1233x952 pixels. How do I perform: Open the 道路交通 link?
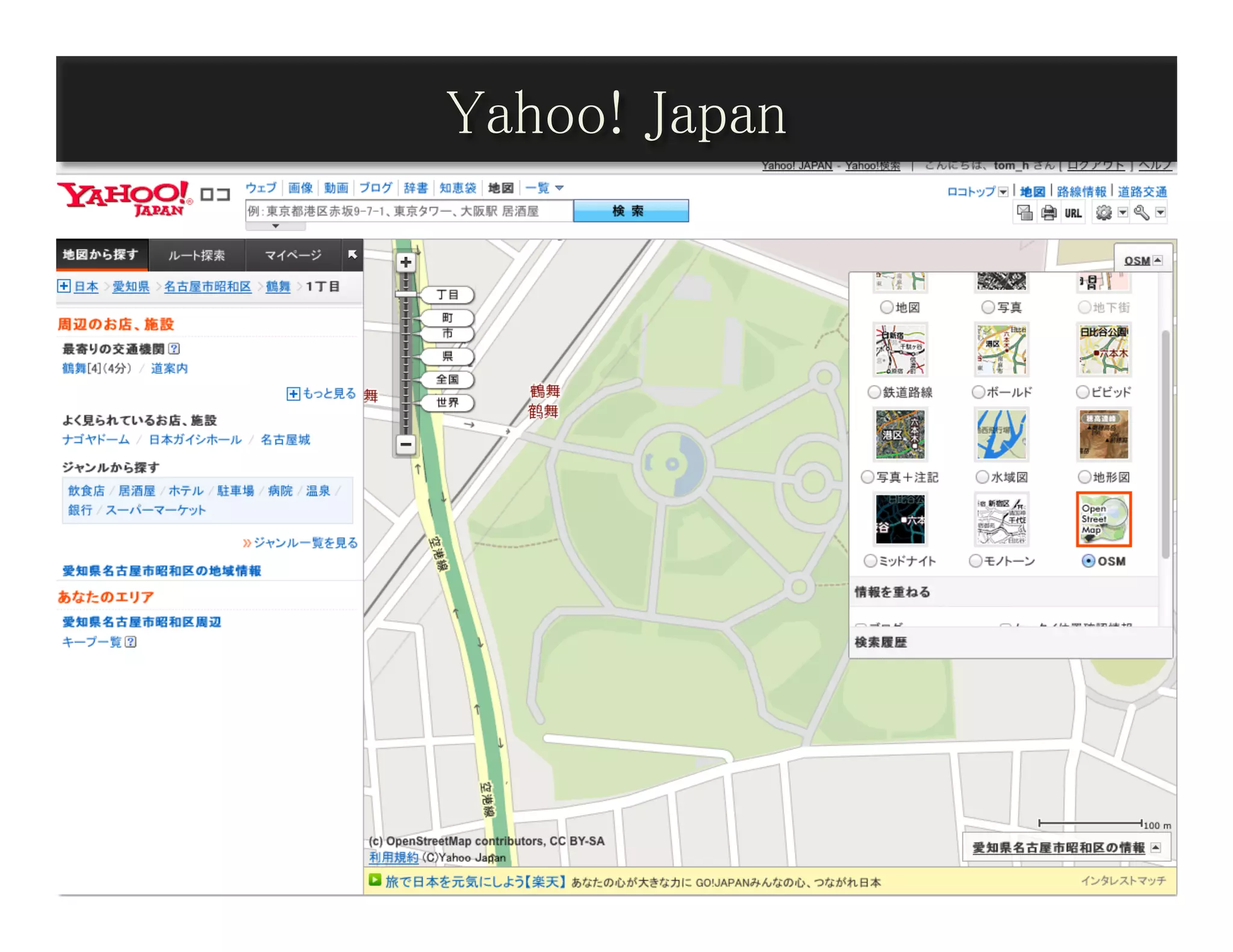[x=1141, y=192]
